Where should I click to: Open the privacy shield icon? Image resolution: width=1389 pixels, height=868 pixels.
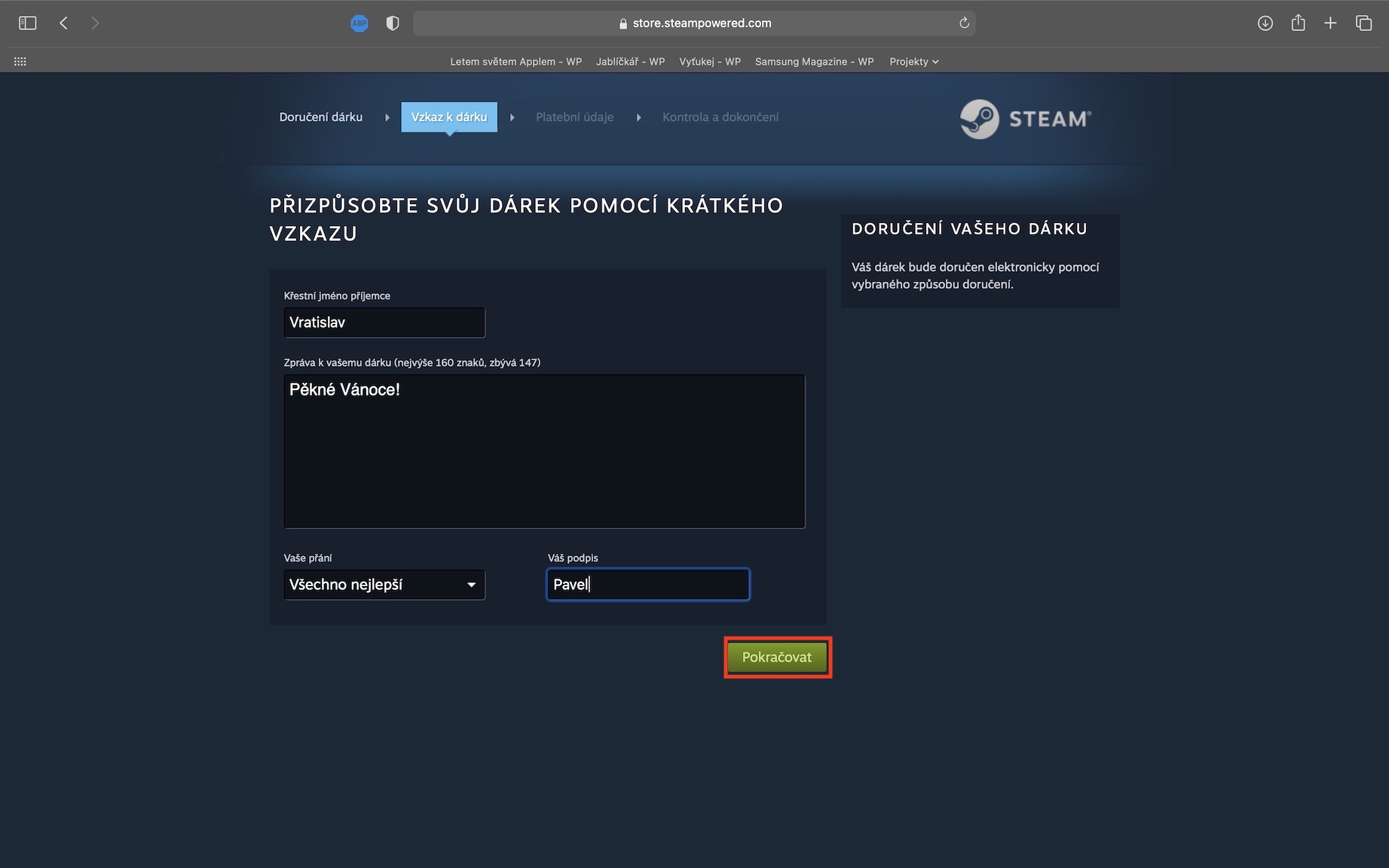pos(392,23)
